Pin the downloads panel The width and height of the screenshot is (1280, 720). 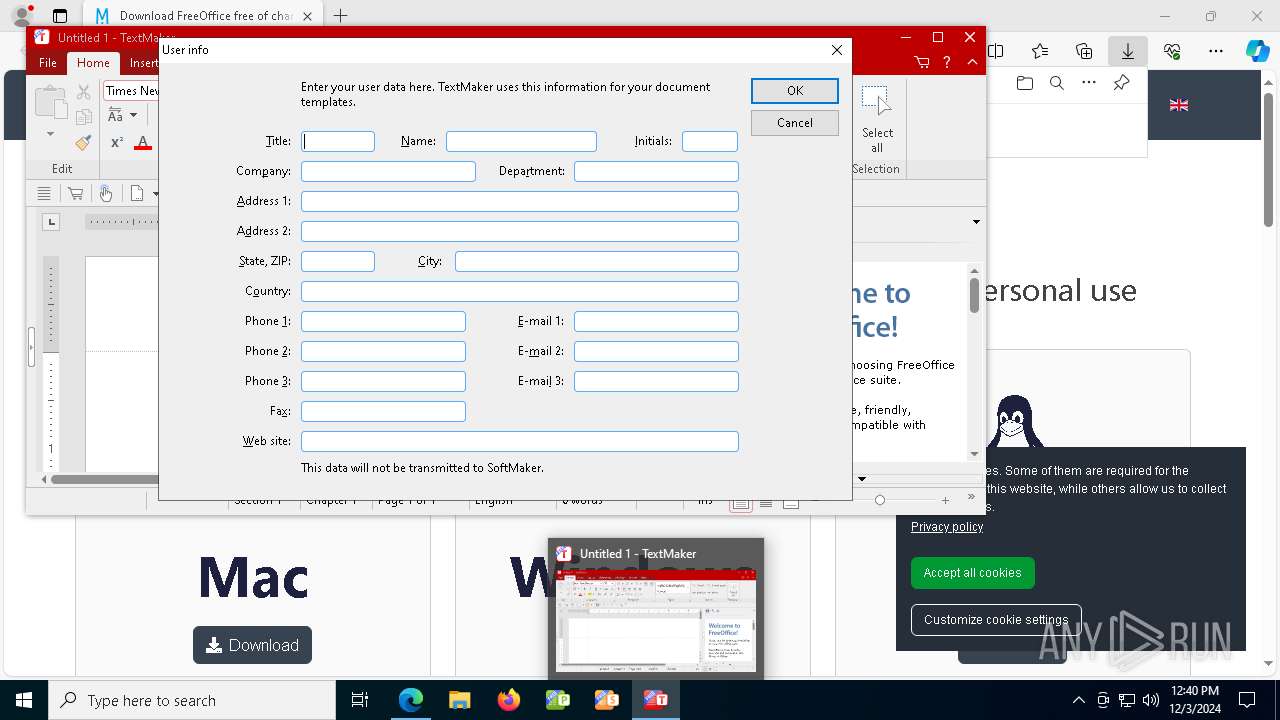coord(1121,83)
